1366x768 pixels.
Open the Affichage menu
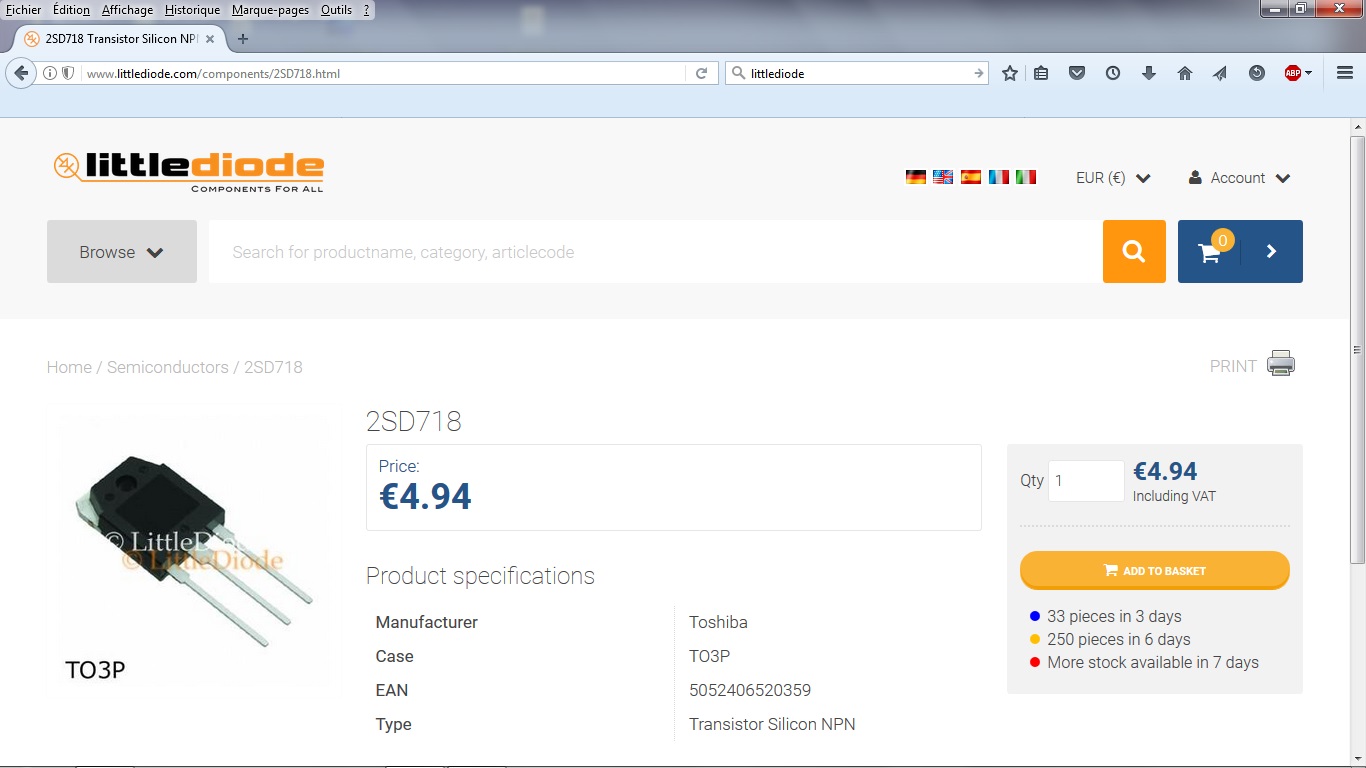tap(128, 10)
